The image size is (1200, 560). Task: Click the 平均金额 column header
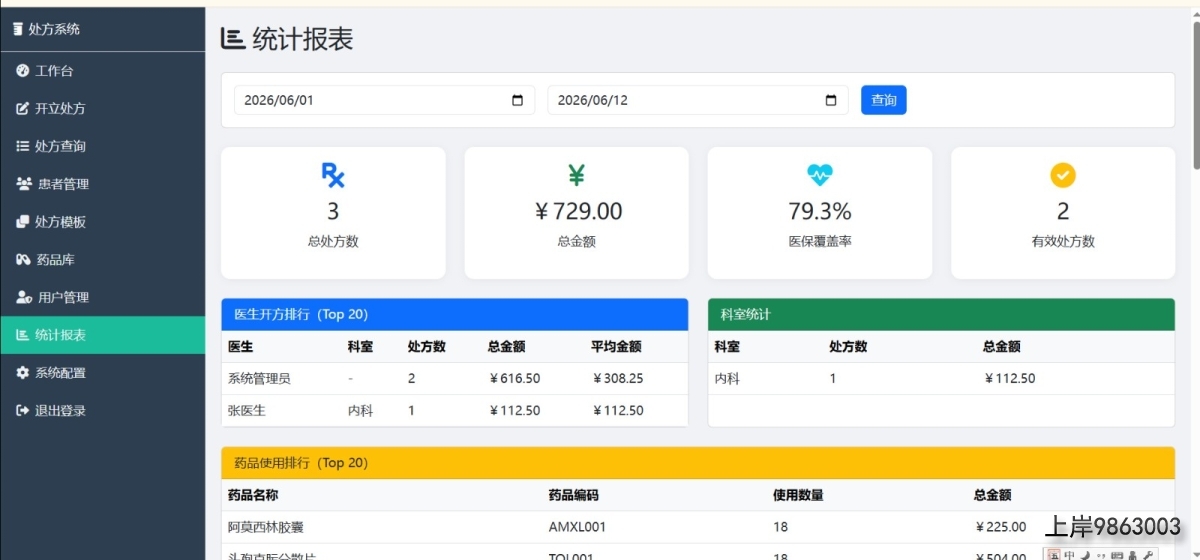[616, 347]
